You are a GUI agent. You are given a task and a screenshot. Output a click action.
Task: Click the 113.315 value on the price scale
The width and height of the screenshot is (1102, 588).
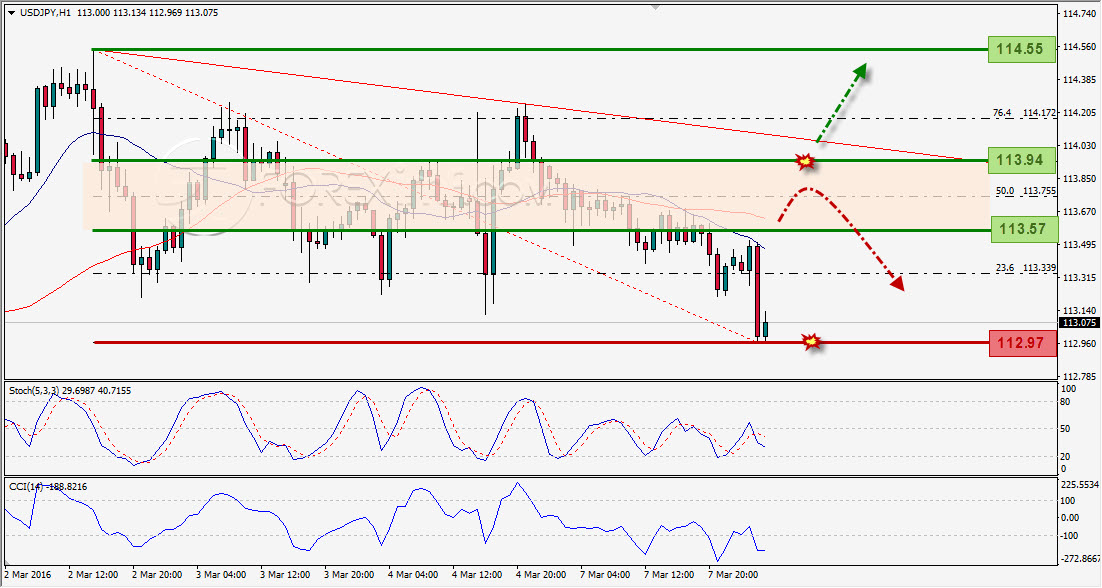coord(1080,277)
